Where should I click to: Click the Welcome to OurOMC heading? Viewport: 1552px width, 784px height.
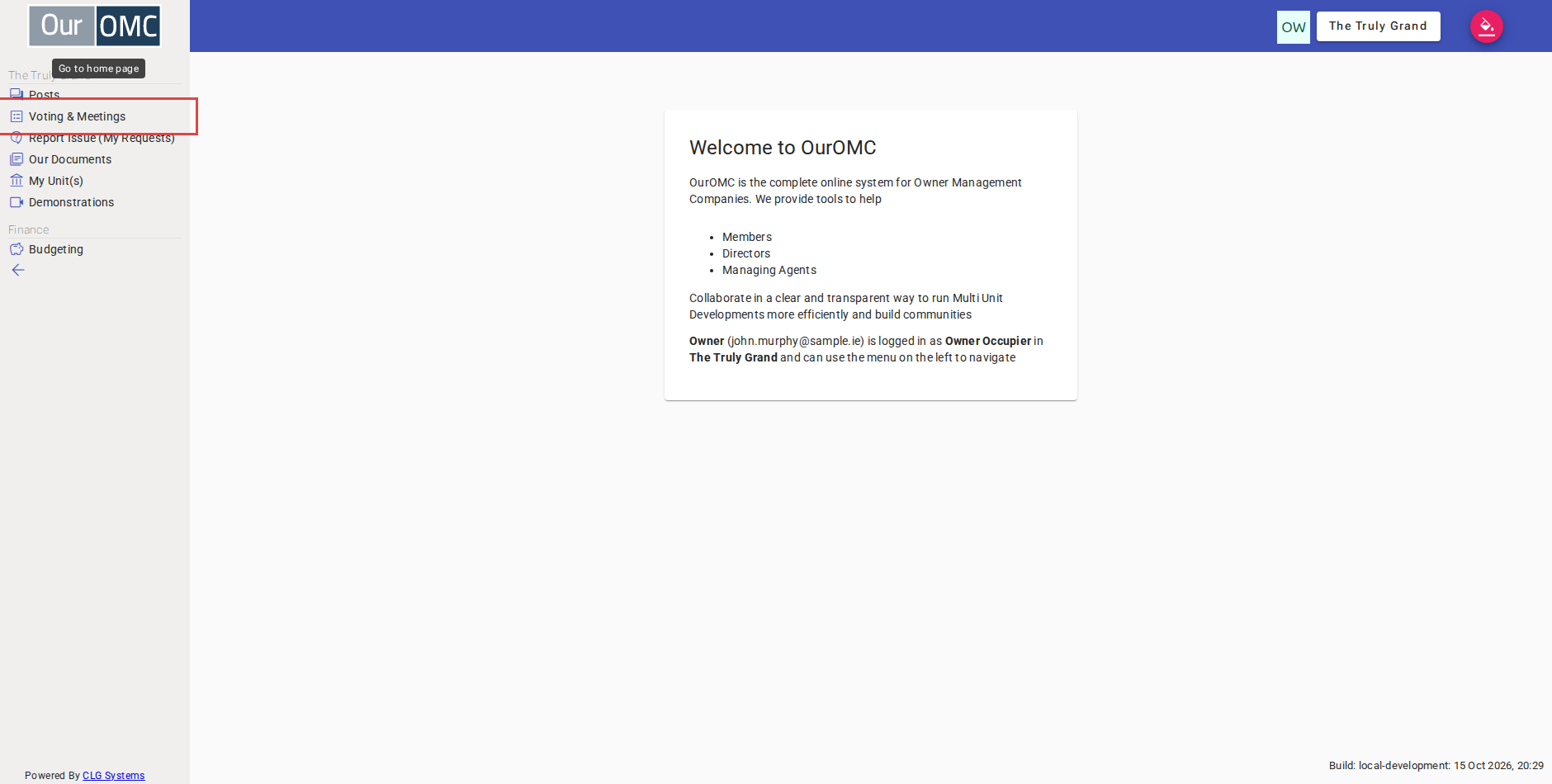tap(783, 148)
